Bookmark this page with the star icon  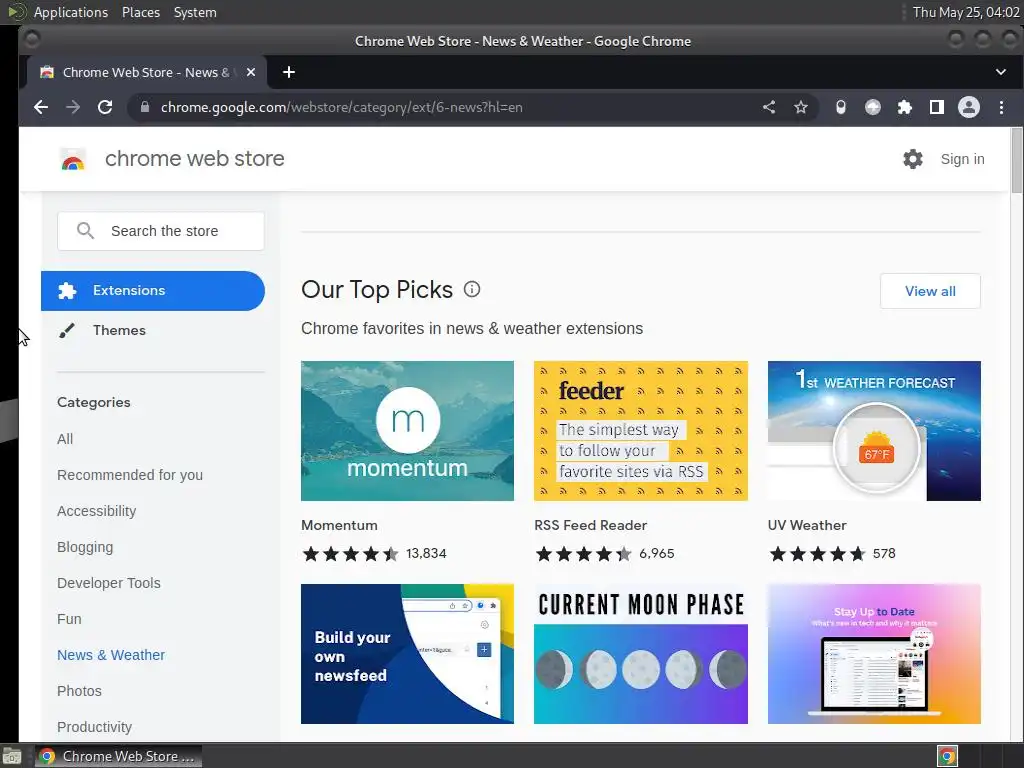[801, 107]
